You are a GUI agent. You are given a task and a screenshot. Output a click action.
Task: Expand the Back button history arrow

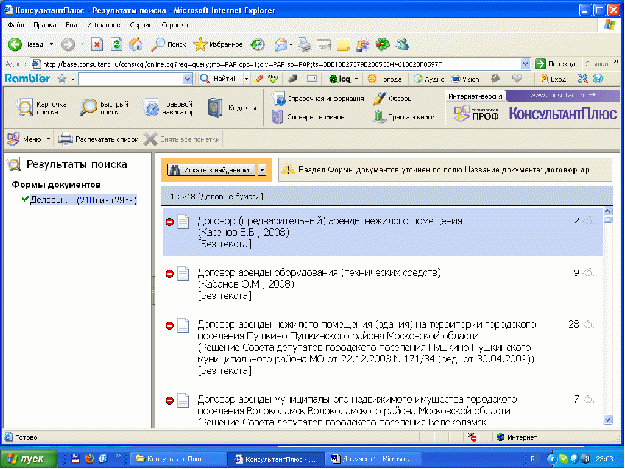[51, 44]
